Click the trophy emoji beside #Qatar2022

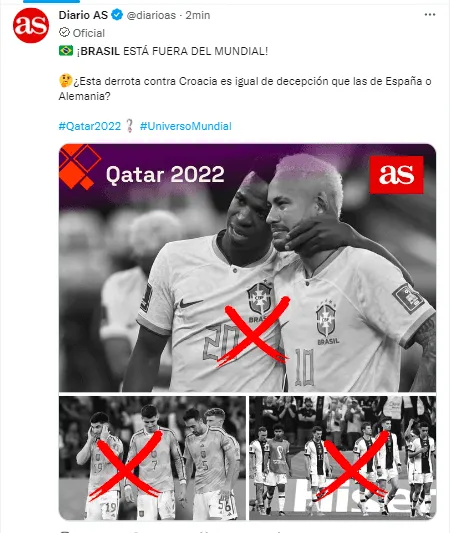tap(129, 126)
